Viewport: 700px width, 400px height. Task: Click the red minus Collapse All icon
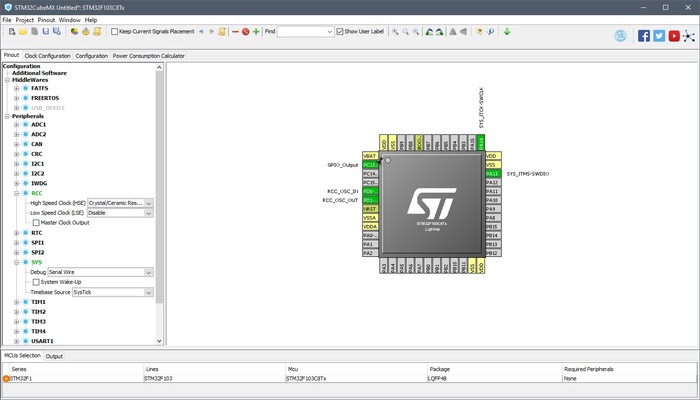click(x=235, y=32)
